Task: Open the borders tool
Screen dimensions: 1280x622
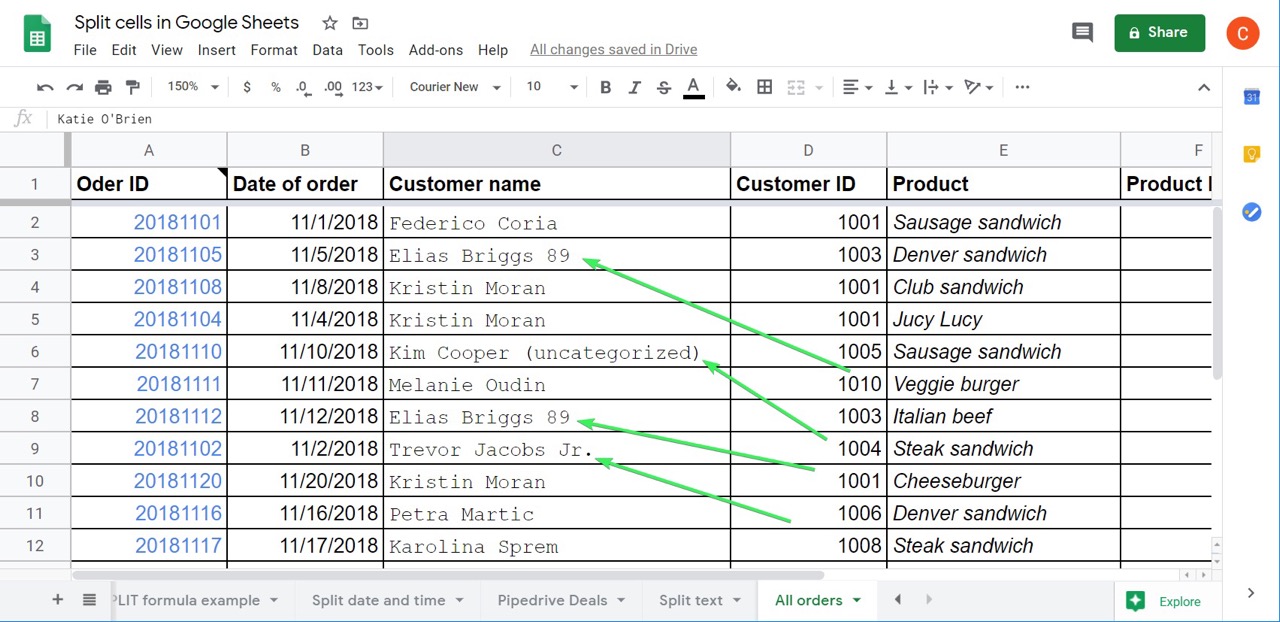Action: tap(765, 88)
